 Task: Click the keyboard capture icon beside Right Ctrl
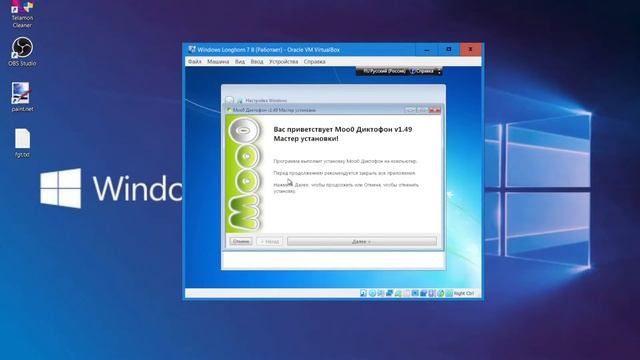point(449,293)
